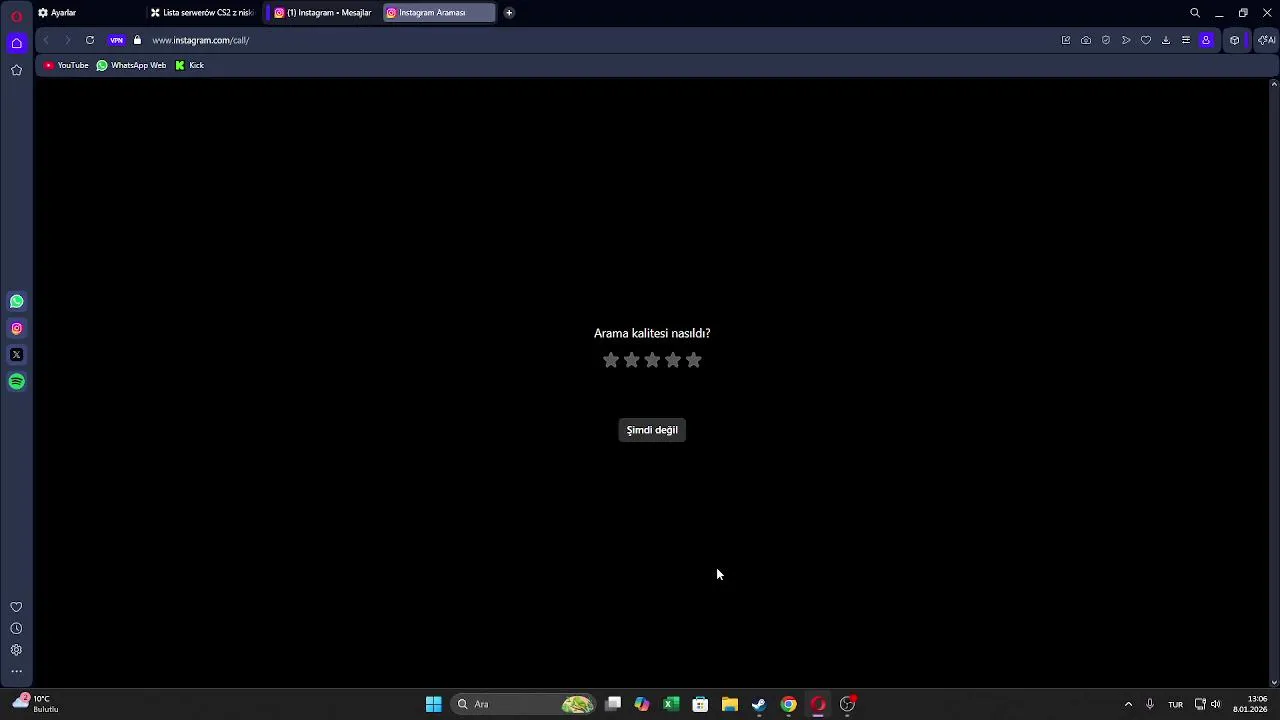Select the Instagram Araması tab

pos(438,13)
